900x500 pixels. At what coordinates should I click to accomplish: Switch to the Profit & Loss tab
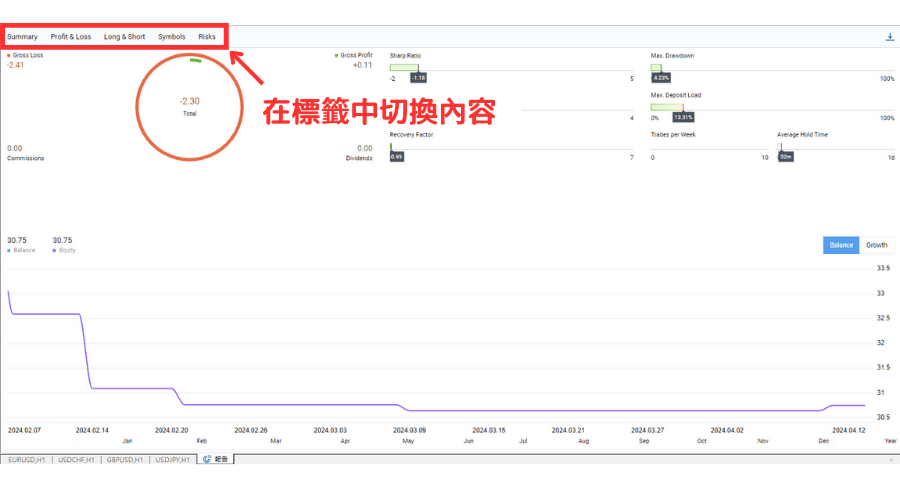pos(71,37)
